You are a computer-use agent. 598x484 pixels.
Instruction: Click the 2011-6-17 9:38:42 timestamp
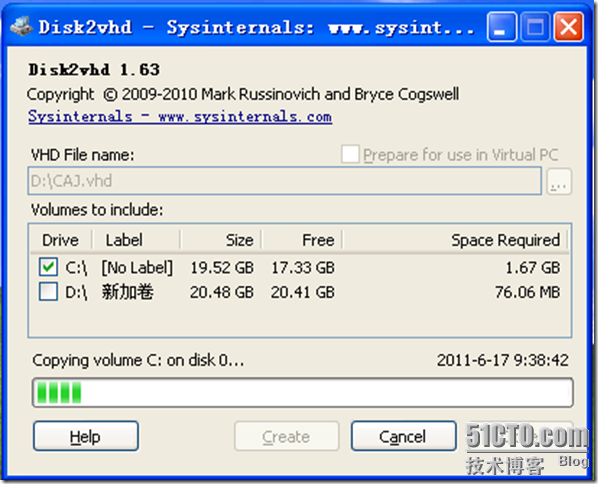pos(503,360)
